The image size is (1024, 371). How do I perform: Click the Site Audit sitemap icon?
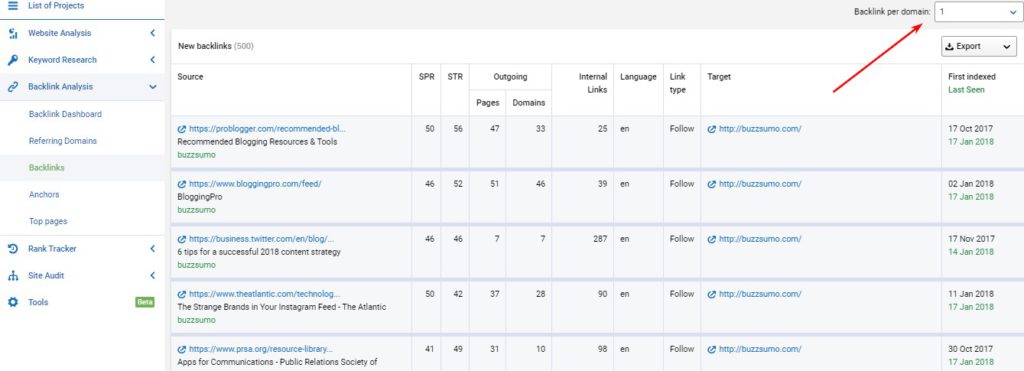pyautogui.click(x=12, y=276)
